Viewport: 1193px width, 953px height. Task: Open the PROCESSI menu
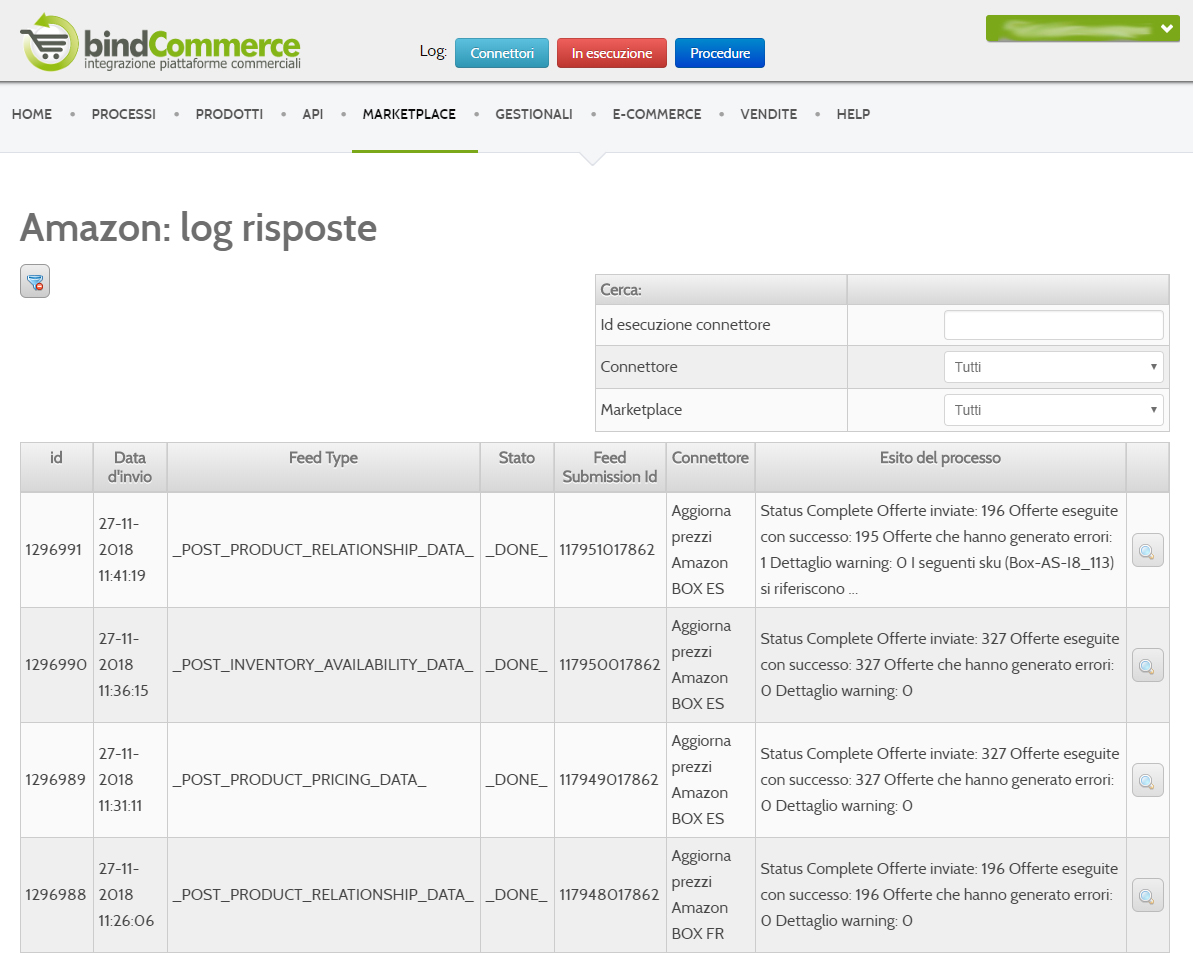tap(123, 114)
